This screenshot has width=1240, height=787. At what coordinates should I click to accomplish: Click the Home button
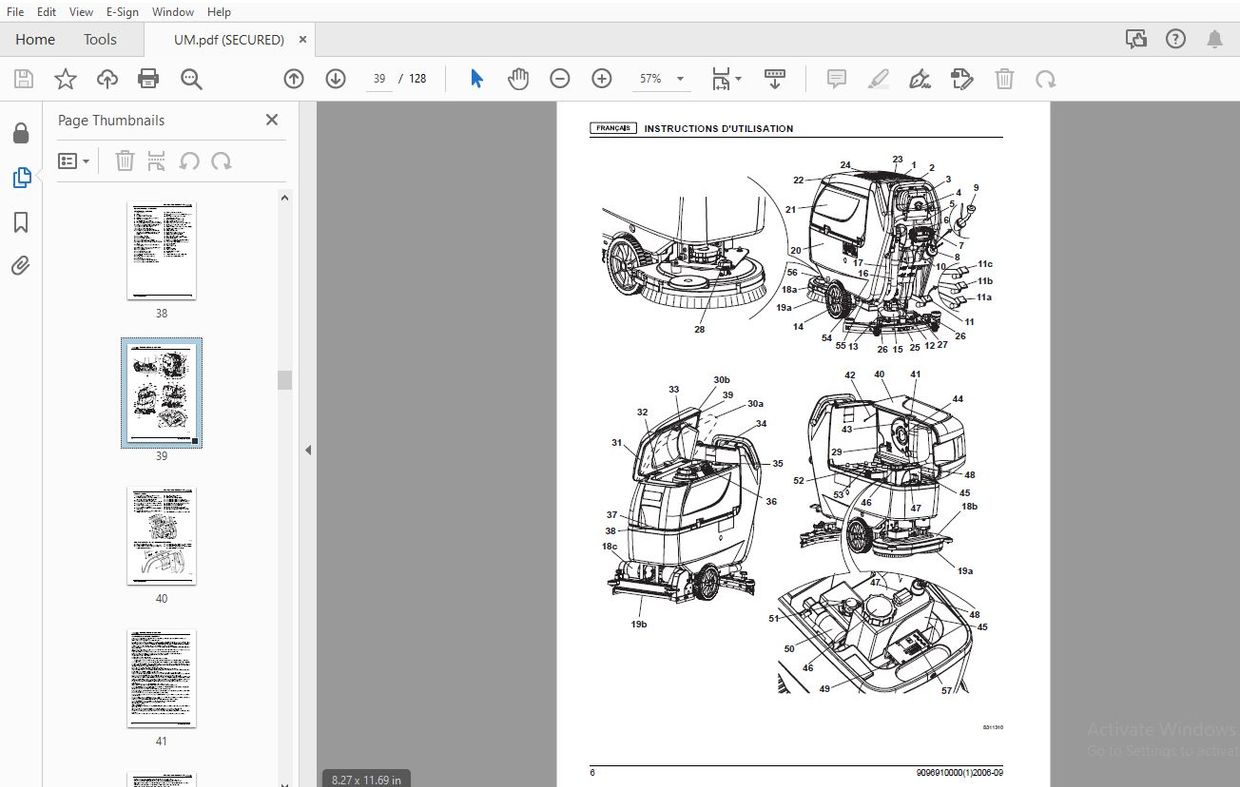tap(35, 40)
